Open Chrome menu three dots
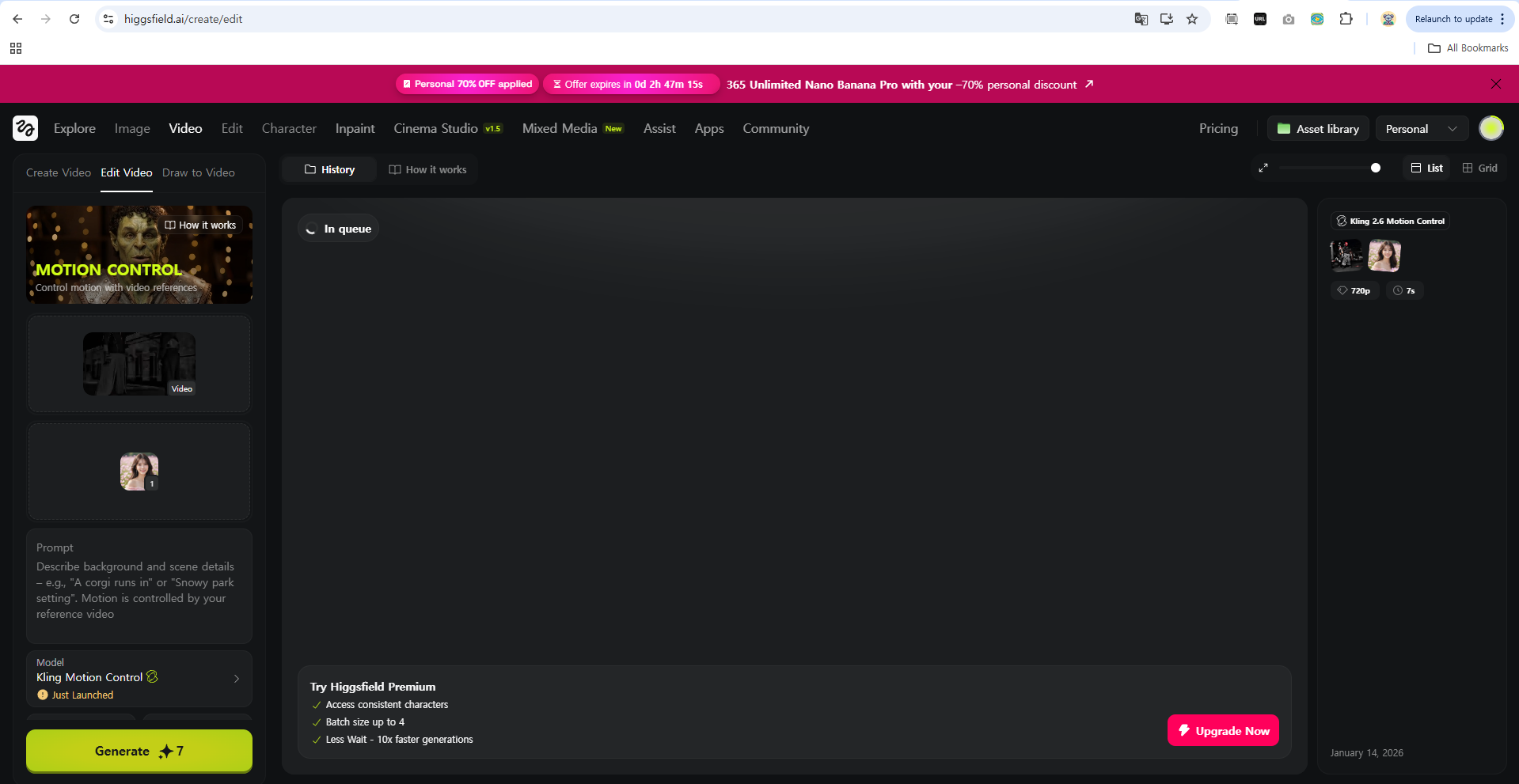 click(x=1502, y=19)
